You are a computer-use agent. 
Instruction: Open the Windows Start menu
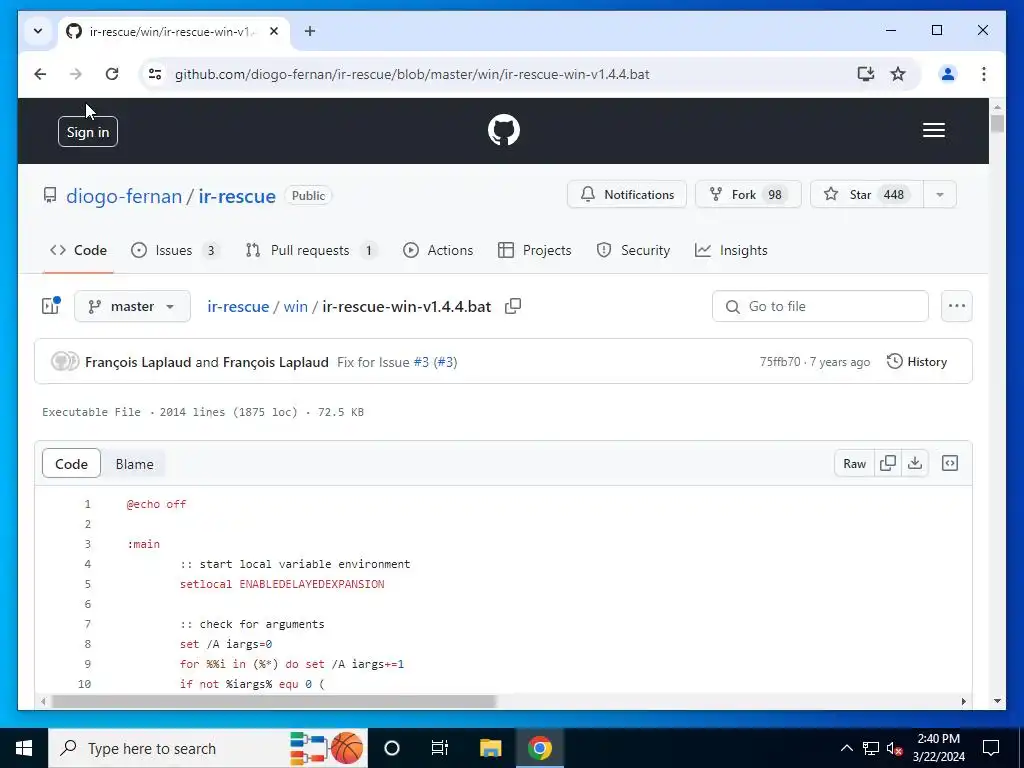[24, 748]
